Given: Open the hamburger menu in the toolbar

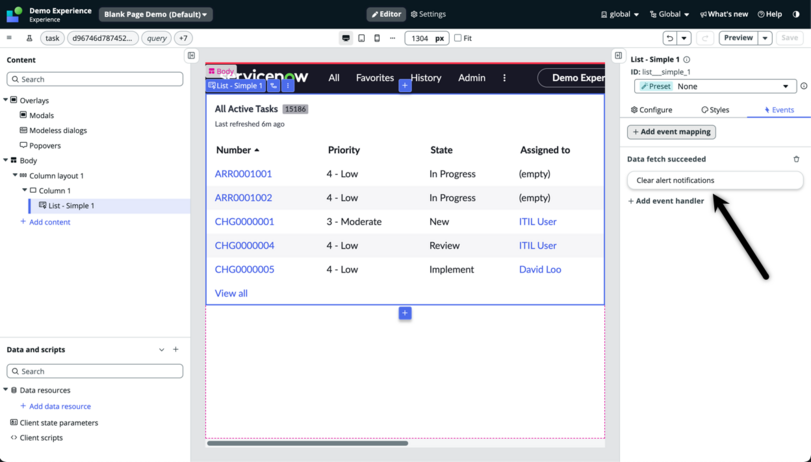Looking at the screenshot, I should pos(9,38).
